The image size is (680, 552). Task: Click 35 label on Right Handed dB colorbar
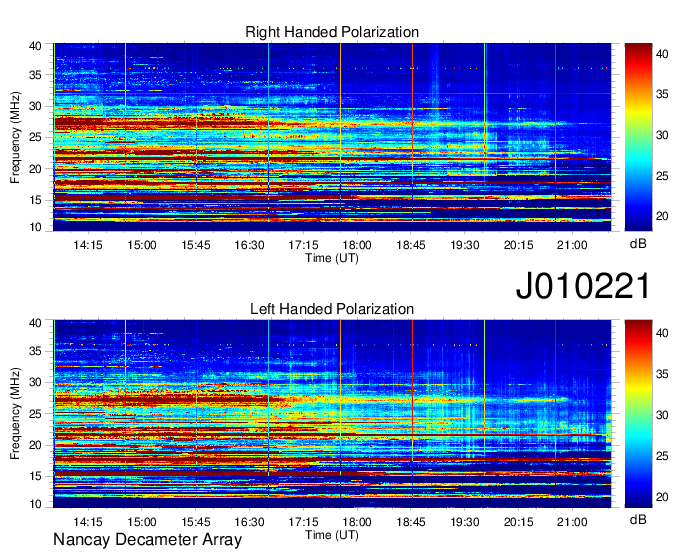tap(662, 94)
